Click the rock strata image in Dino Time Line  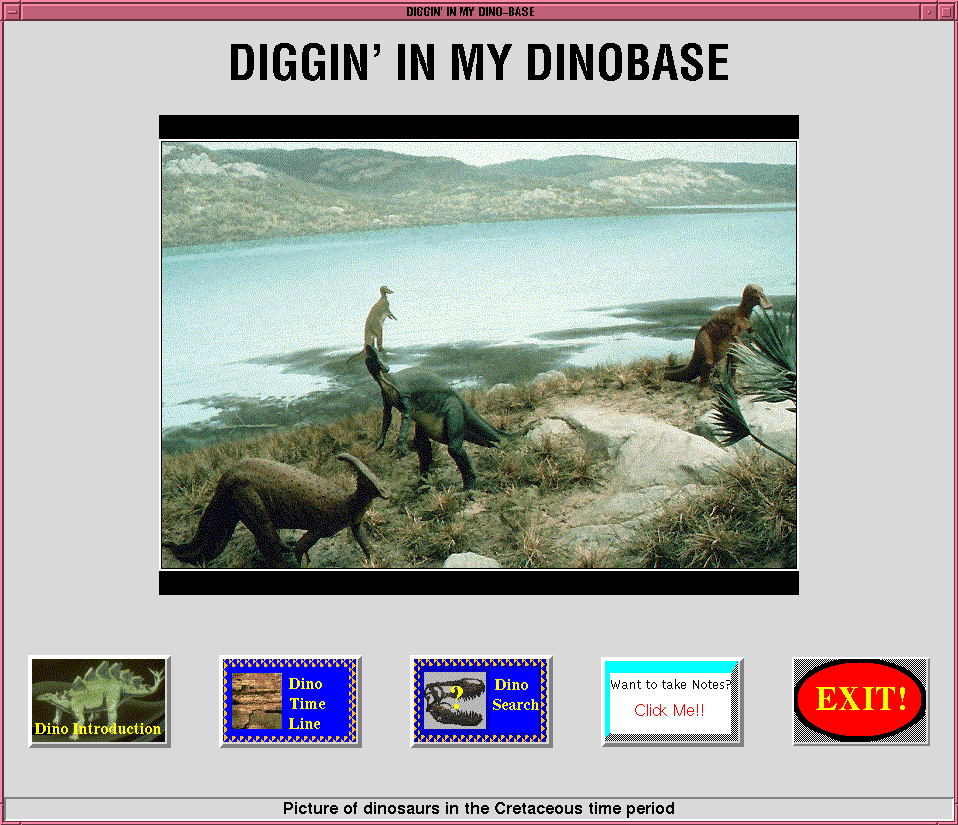click(x=256, y=702)
